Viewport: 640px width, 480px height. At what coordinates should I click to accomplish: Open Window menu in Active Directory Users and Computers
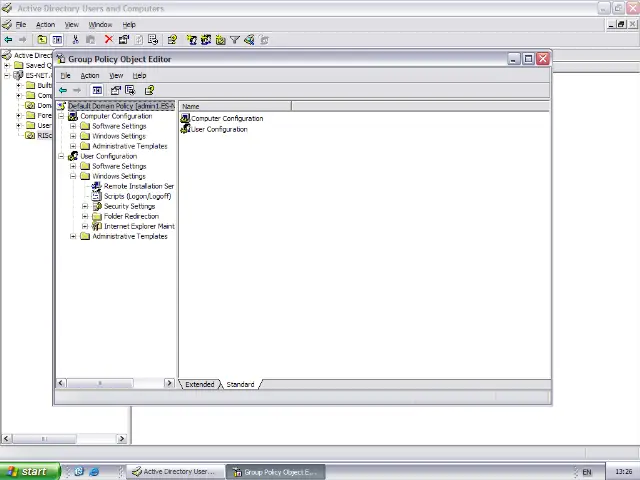point(100,24)
